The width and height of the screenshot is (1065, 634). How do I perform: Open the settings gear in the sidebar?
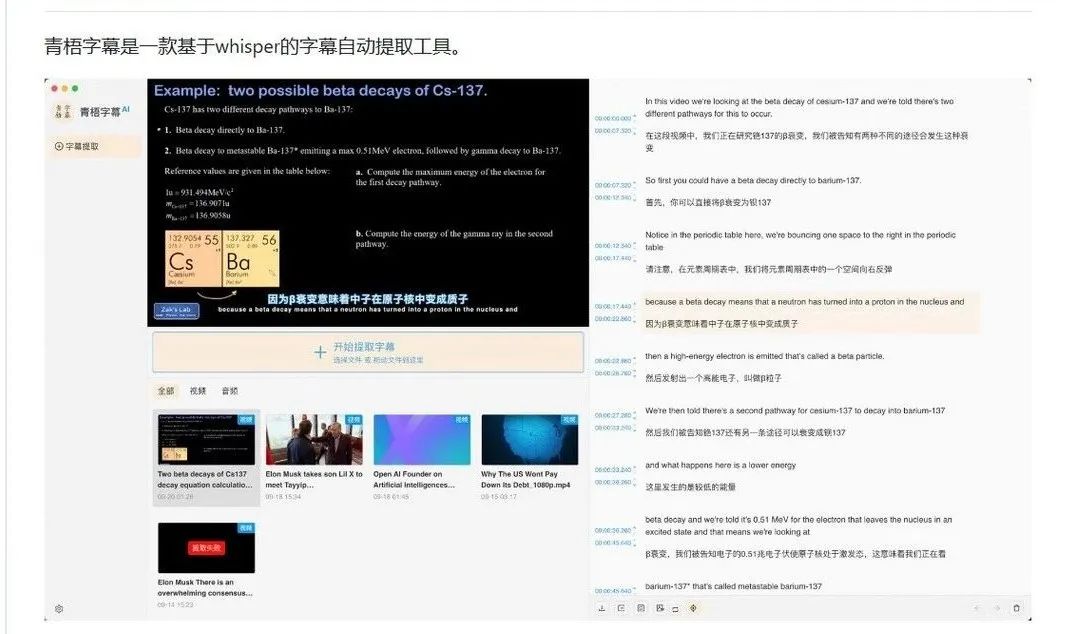[x=59, y=609]
